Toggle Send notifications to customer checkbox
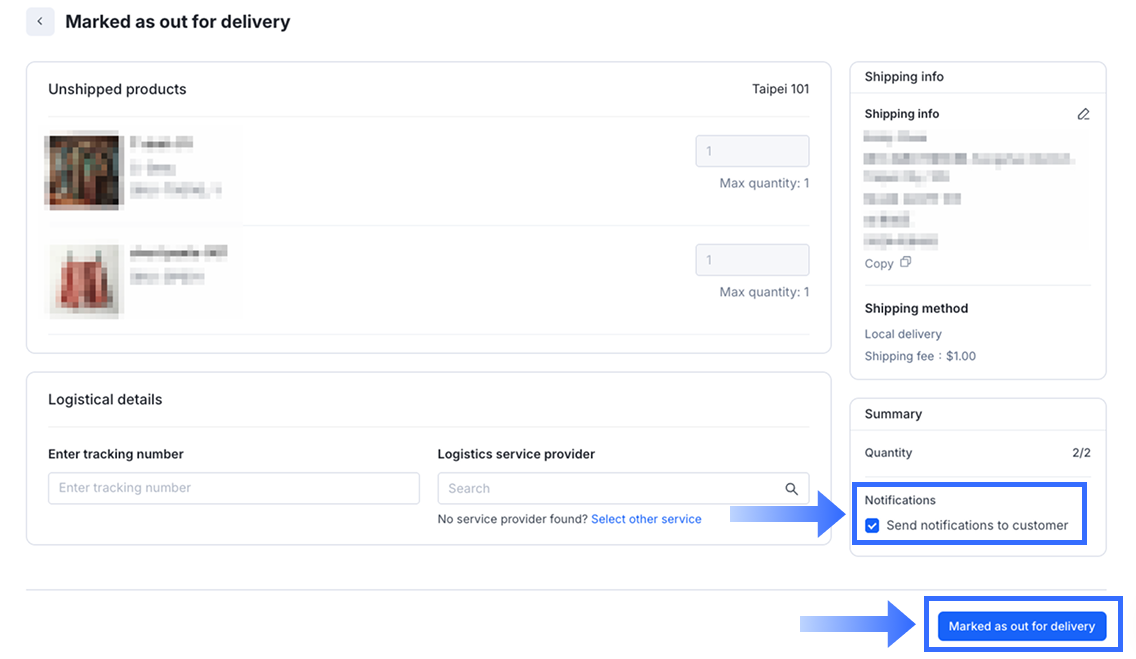Image resolution: width=1136 pixels, height=659 pixels. tap(872, 525)
